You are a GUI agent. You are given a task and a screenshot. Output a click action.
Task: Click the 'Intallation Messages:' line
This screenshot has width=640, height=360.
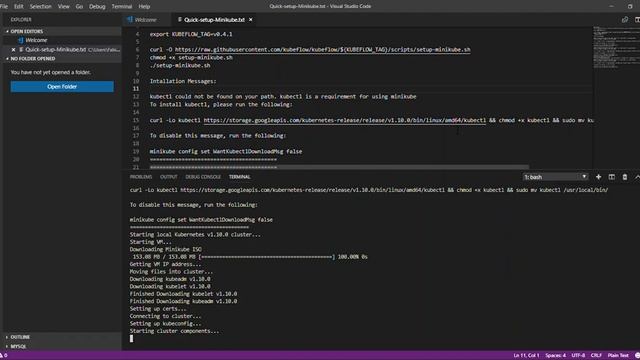pyautogui.click(x=183, y=81)
